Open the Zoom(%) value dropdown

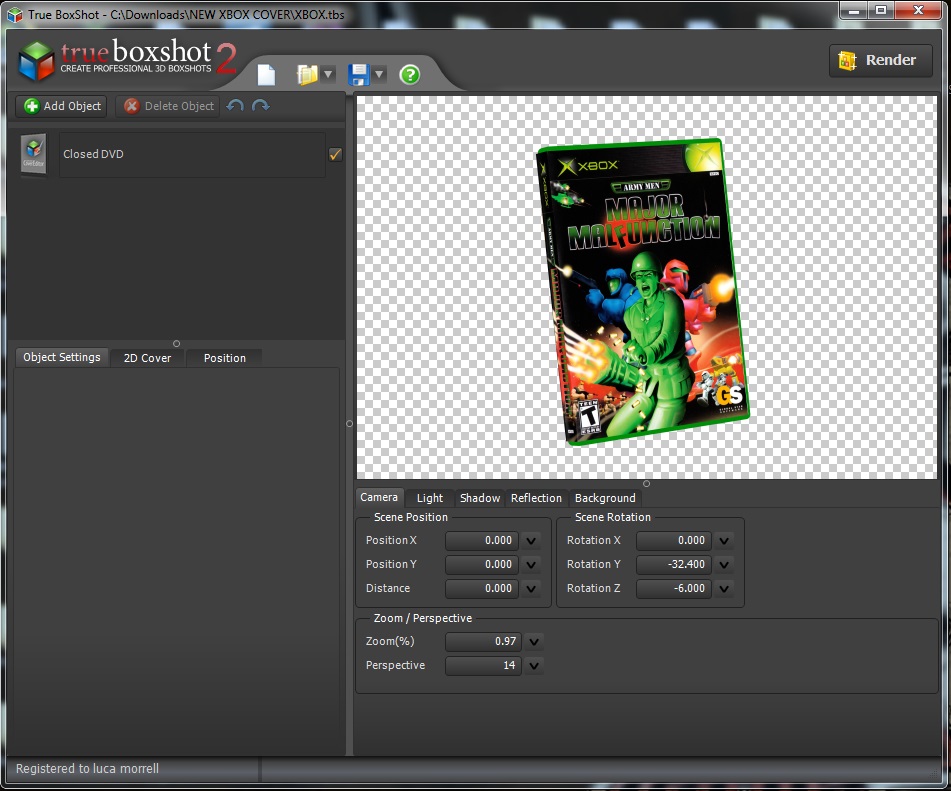[534, 642]
